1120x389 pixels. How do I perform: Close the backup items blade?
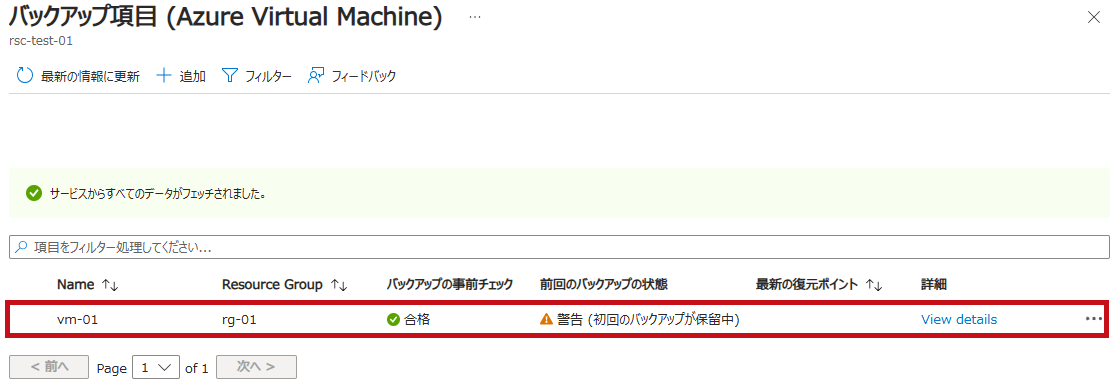[x=1094, y=18]
